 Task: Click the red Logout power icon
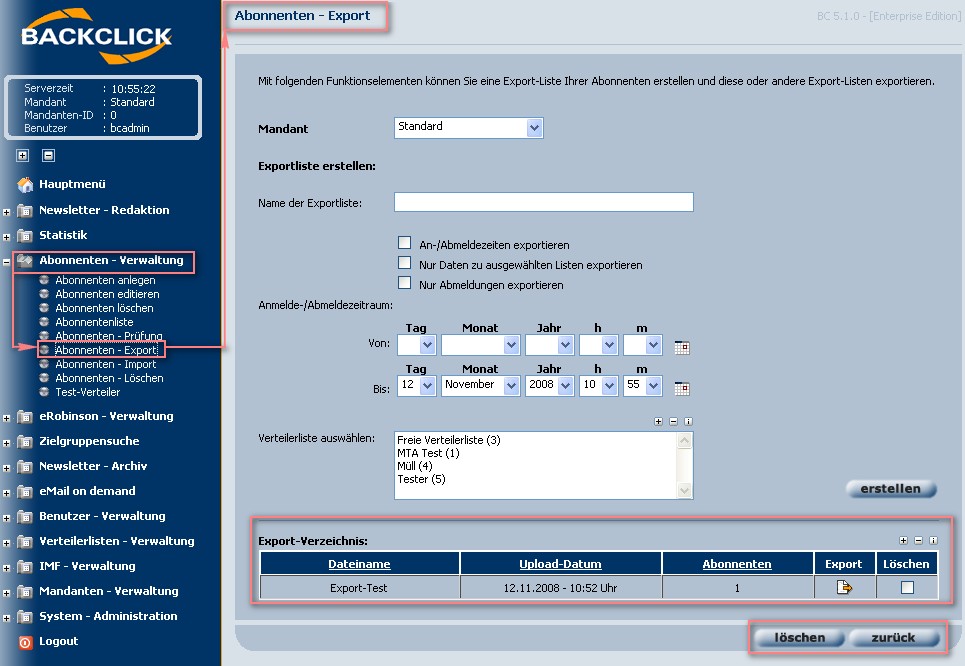(25, 642)
